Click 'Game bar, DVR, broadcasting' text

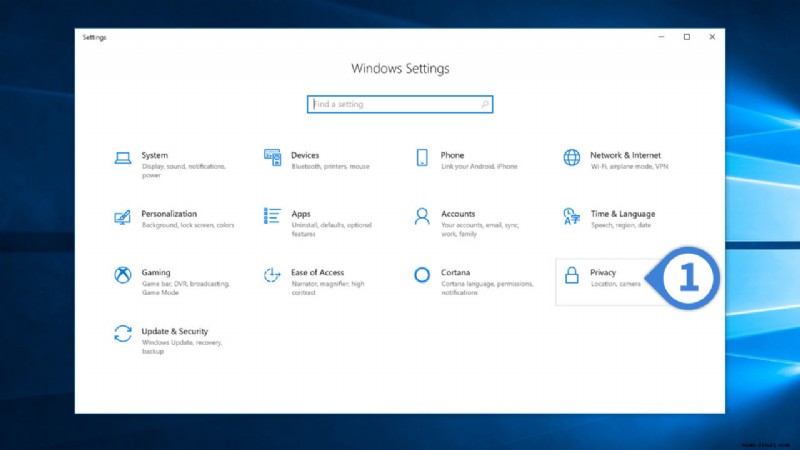pos(186,288)
